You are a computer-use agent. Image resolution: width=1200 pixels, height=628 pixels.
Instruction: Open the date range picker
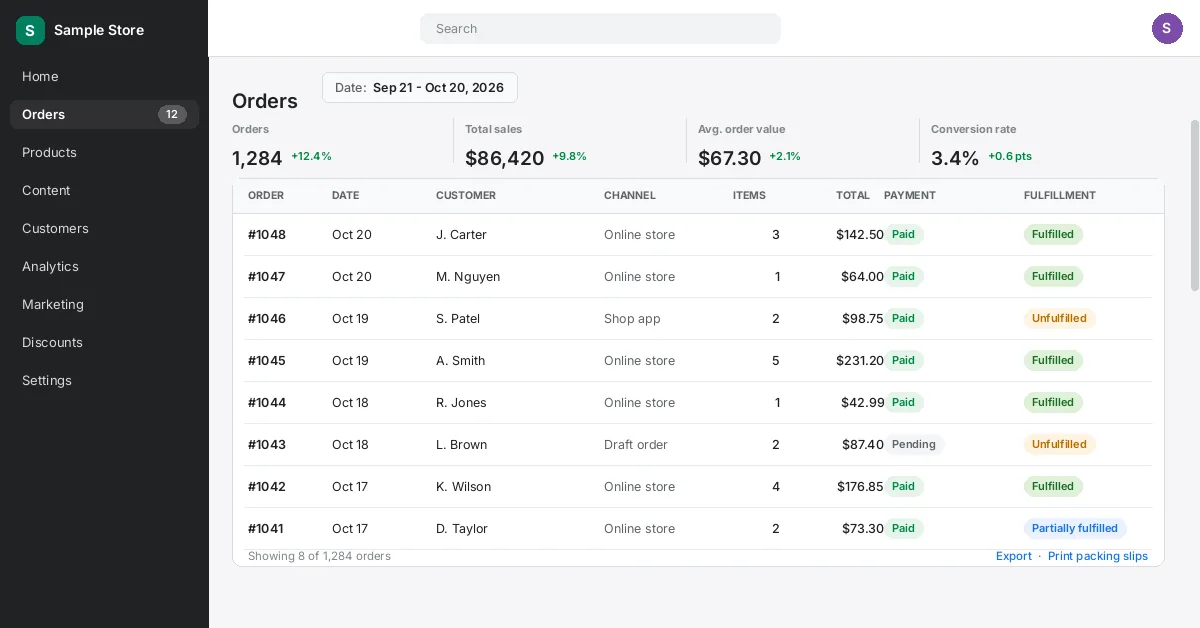[420, 87]
